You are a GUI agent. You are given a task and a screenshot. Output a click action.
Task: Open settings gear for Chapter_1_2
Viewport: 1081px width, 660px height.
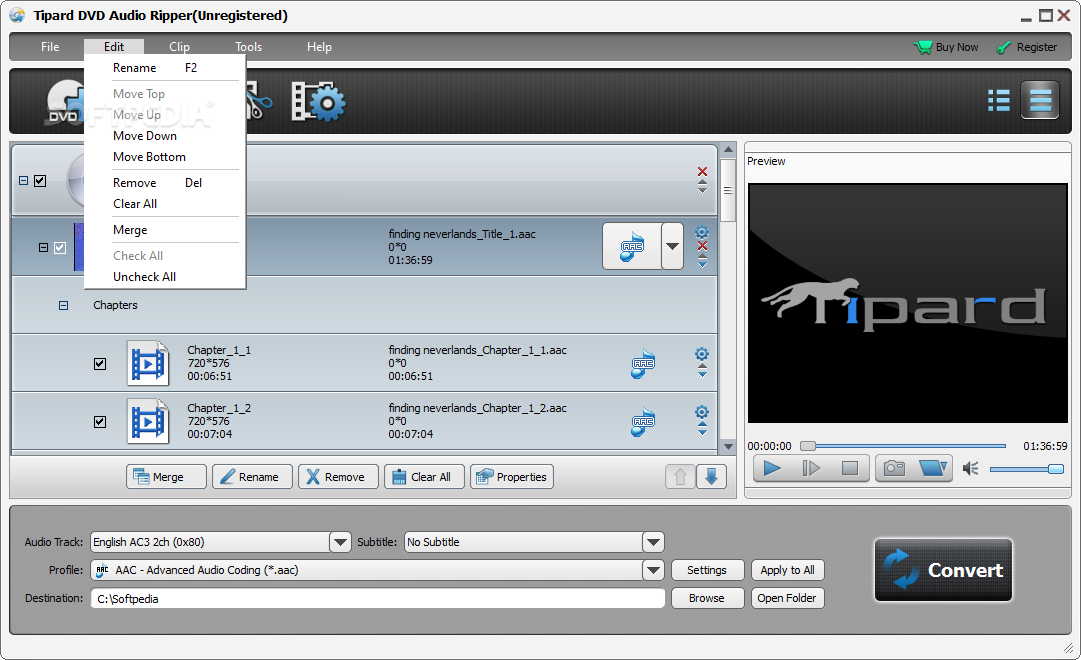point(702,412)
